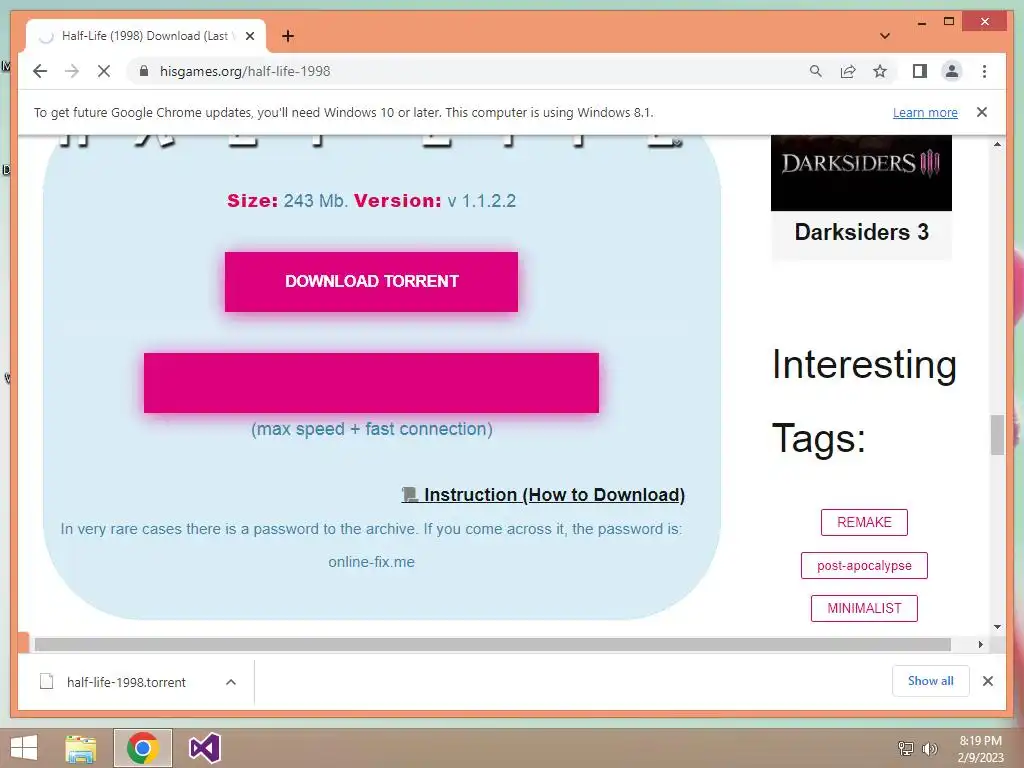Open the taskbar clock showing 8:19 PM

980,749
